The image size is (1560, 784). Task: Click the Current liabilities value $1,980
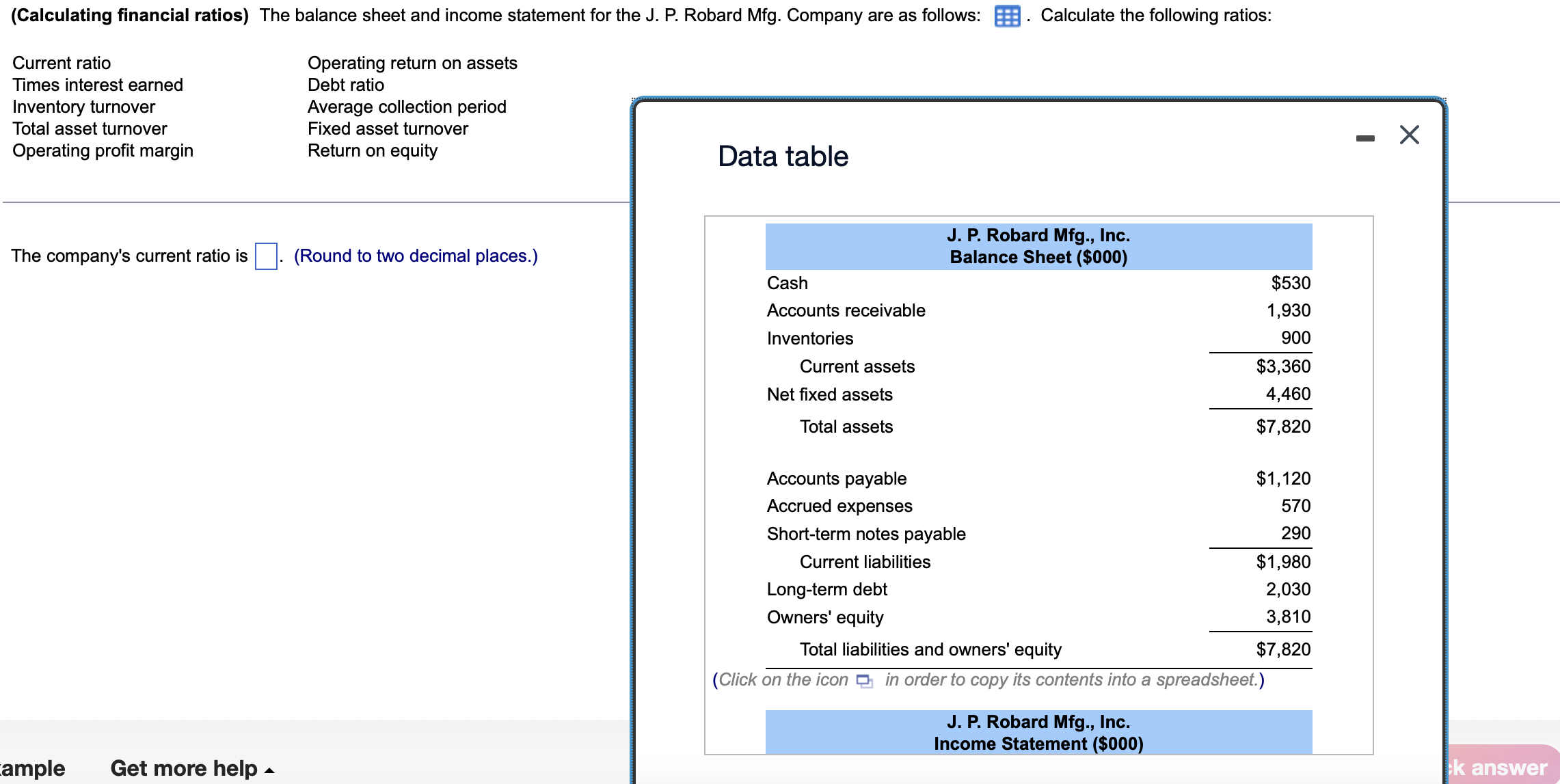[x=1282, y=562]
